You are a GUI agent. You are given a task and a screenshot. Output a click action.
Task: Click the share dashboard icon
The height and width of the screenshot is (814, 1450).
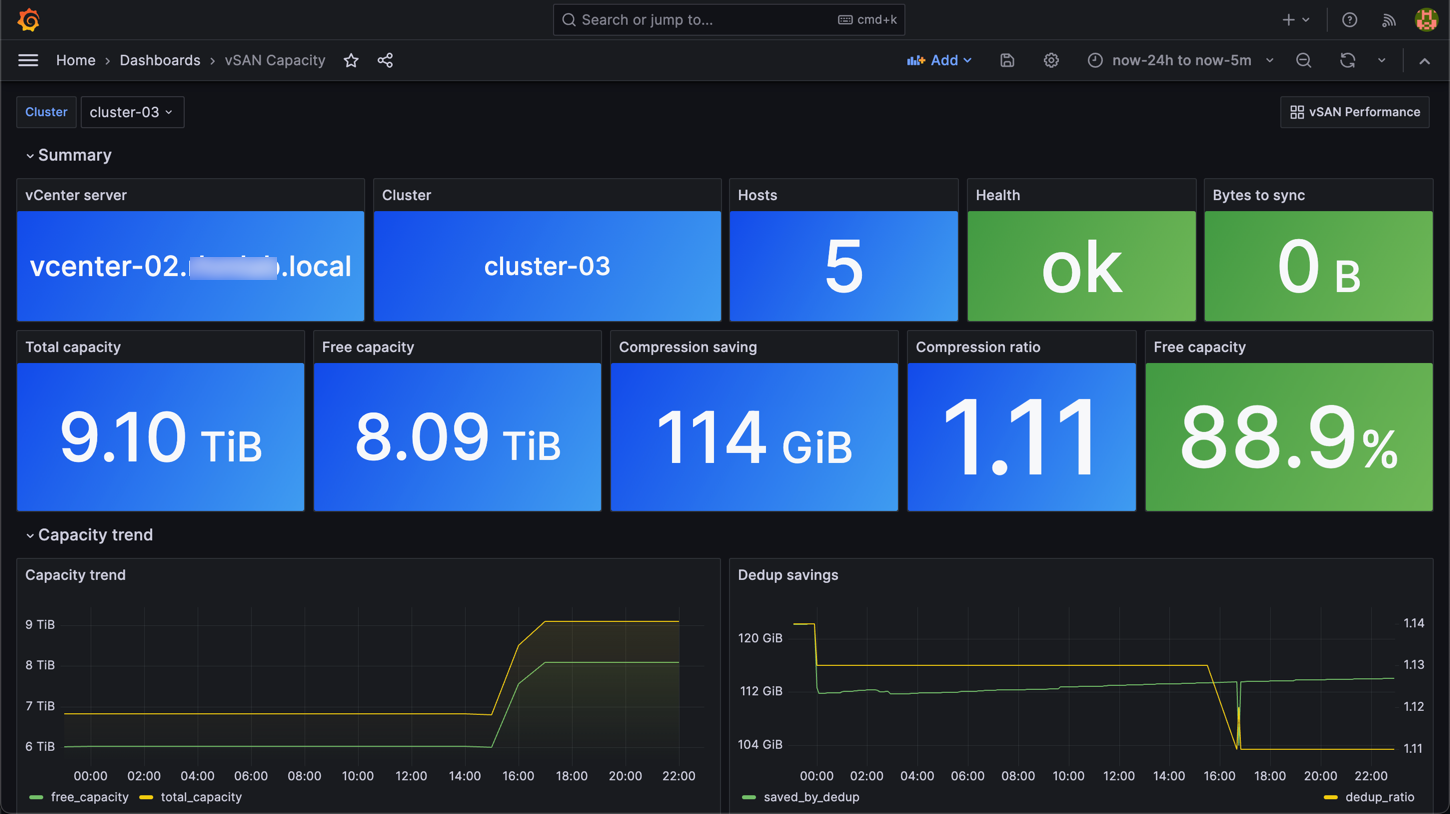(385, 61)
